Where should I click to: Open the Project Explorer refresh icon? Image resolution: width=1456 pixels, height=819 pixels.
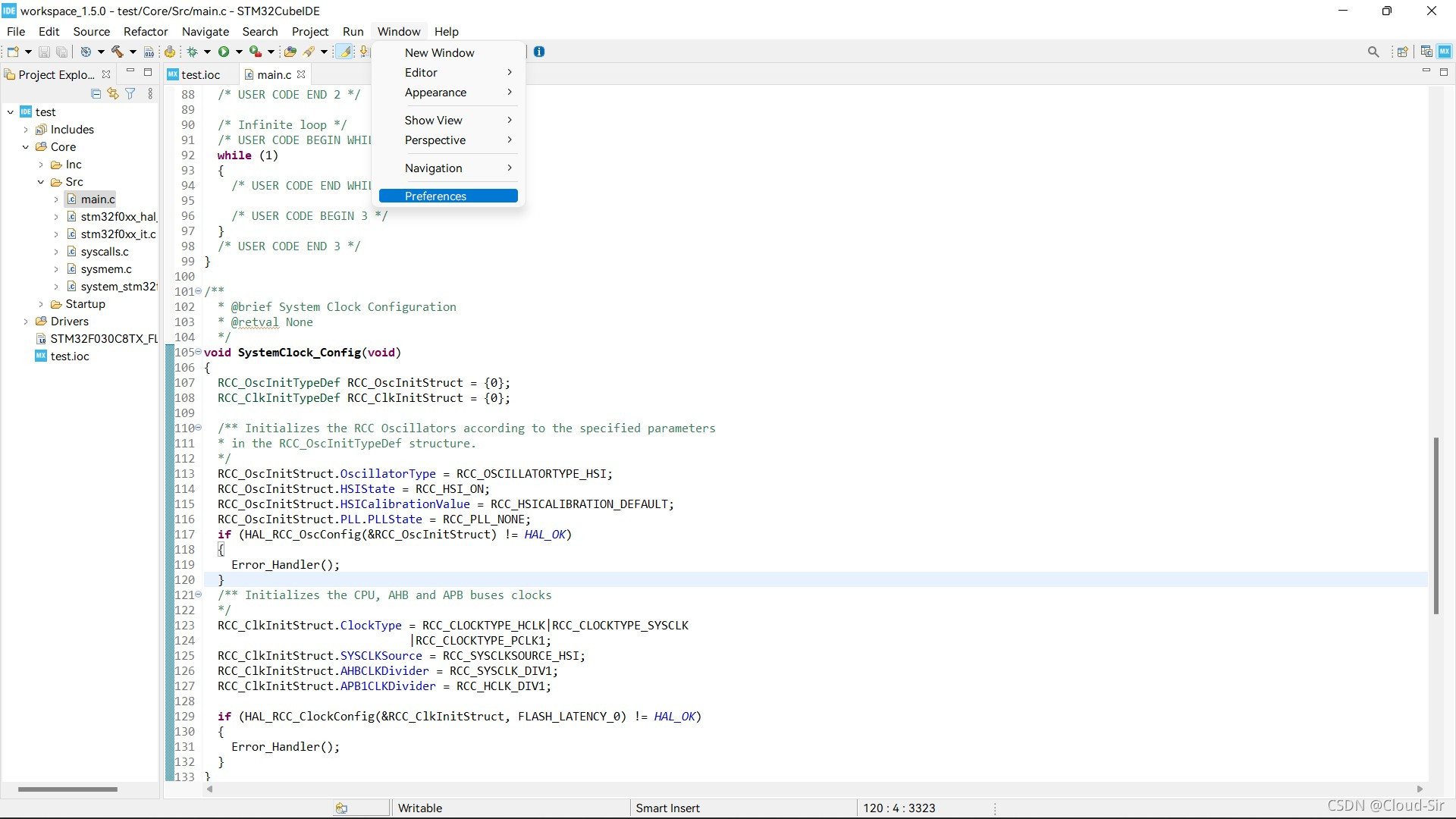tap(113, 94)
